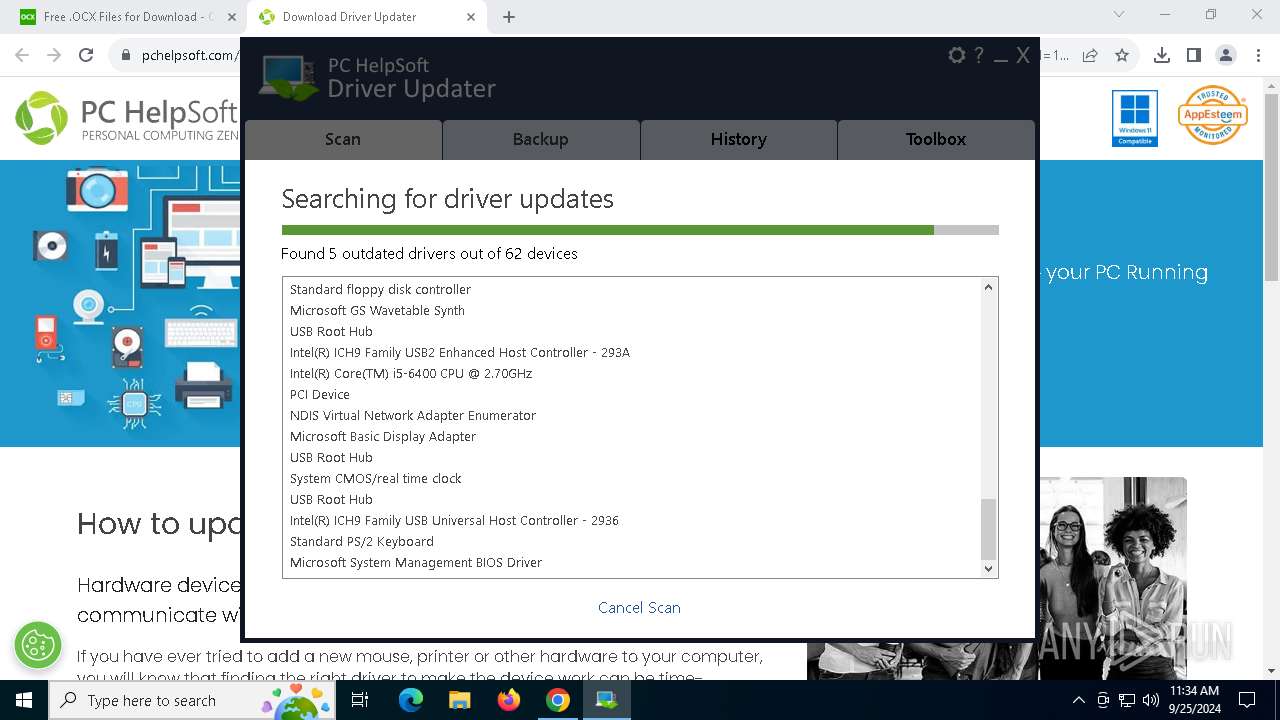The height and width of the screenshot is (720, 1280).
Task: Launch Microsoft Edge from taskbar
Action: pos(411,700)
